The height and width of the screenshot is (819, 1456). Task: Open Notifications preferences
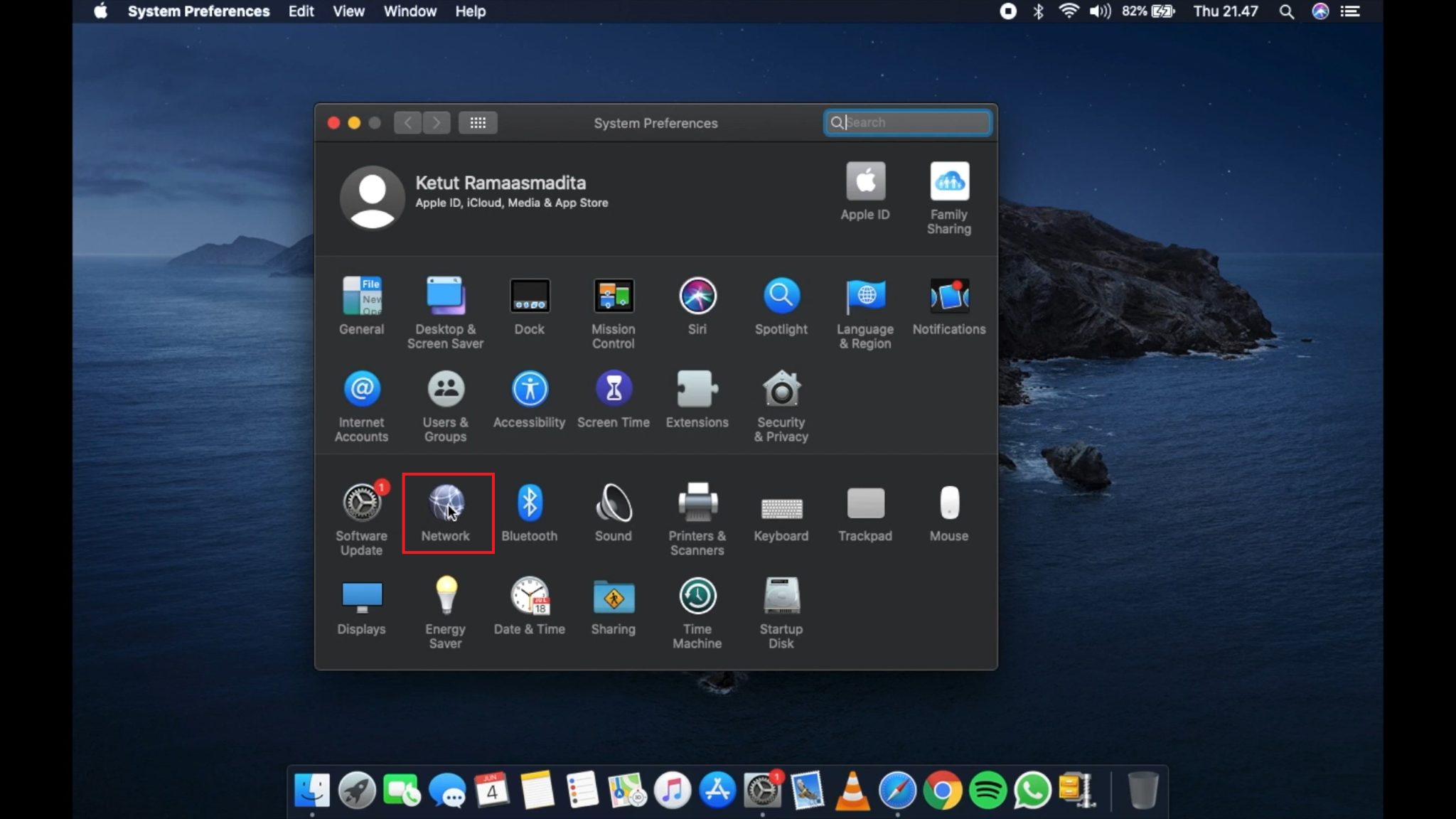(949, 306)
